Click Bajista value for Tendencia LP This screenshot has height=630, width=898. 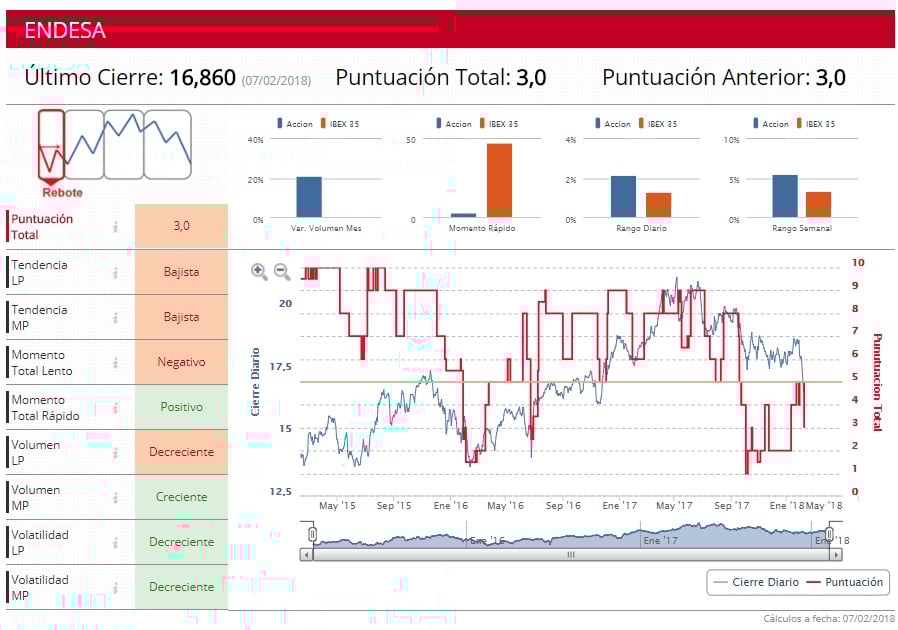click(x=182, y=272)
